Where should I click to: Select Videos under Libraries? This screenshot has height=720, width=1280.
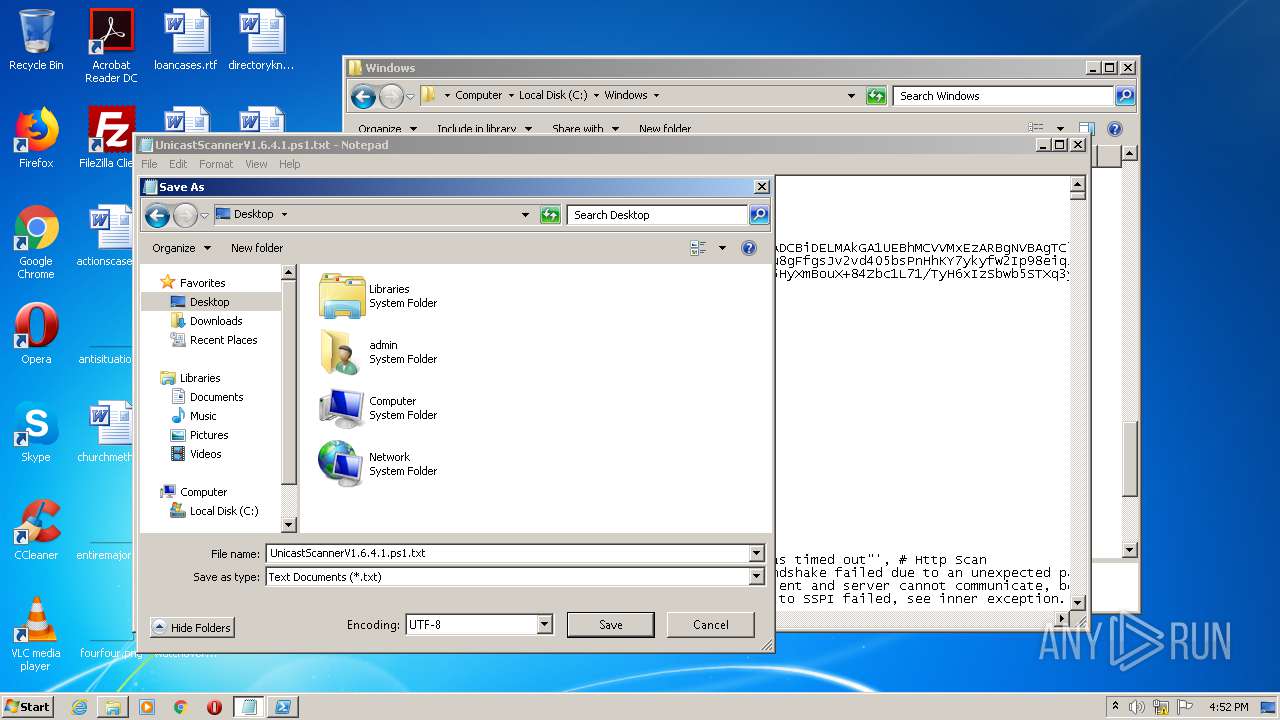206,454
